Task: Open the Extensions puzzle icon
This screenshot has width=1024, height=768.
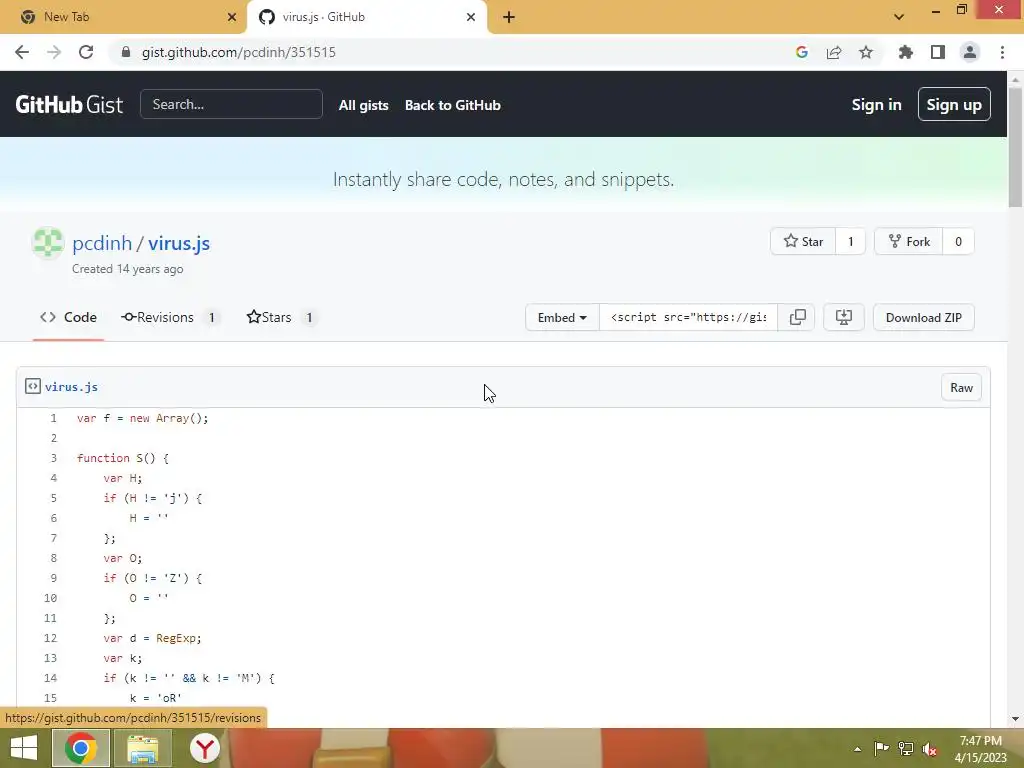Action: click(x=906, y=52)
